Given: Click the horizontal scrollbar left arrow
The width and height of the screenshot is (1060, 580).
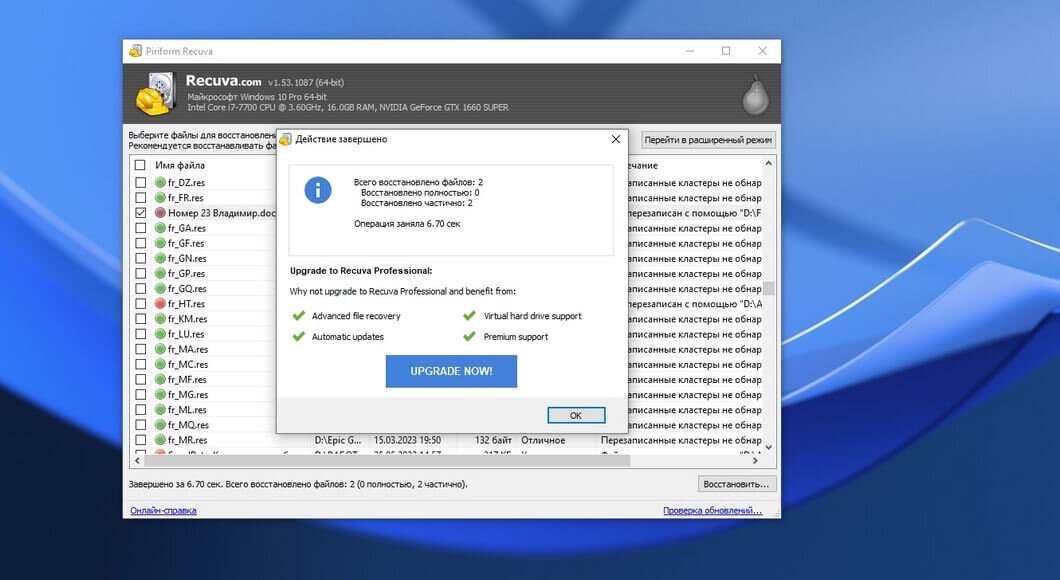Looking at the screenshot, I should 137,460.
